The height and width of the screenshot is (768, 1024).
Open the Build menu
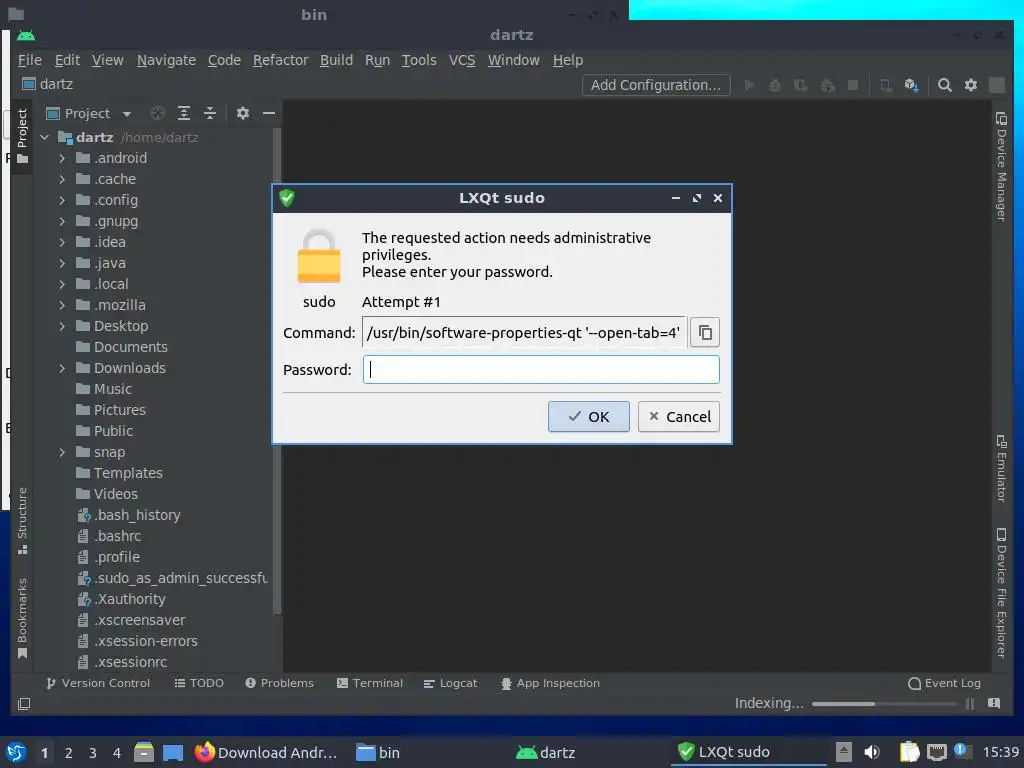[336, 60]
